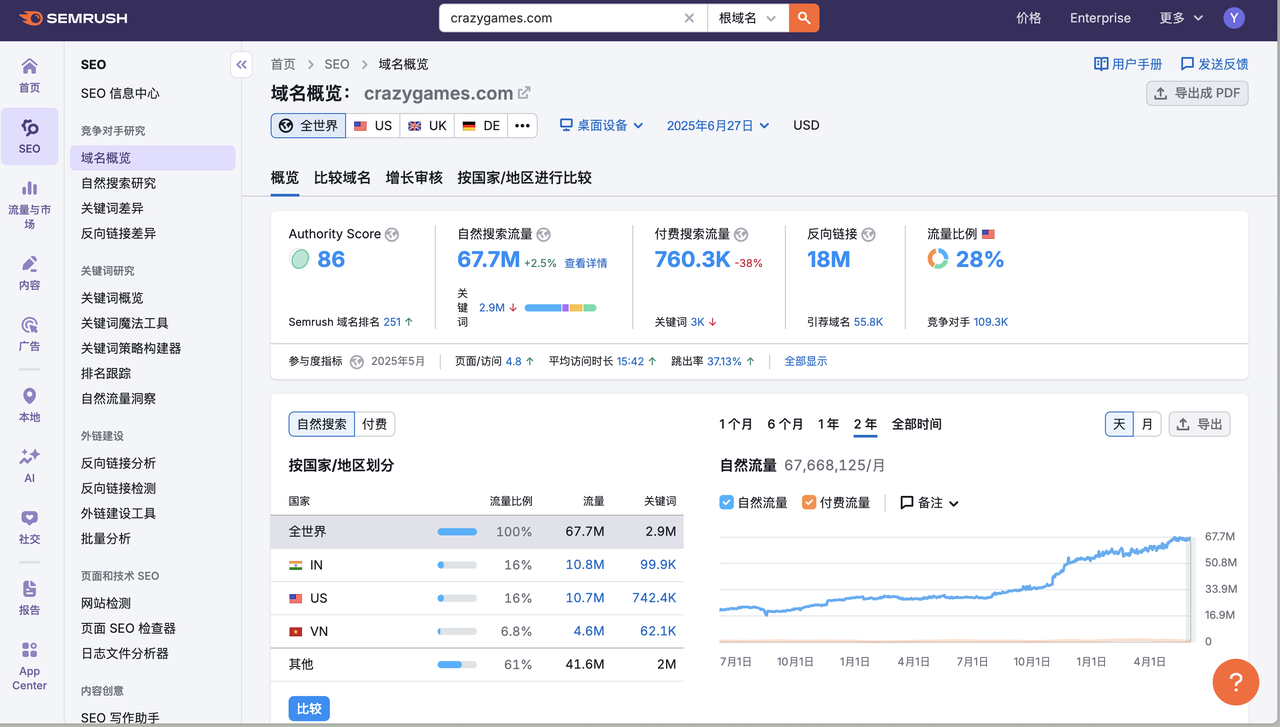The height and width of the screenshot is (727, 1280).
Task: Click the 导出成 PDF button
Action: [1196, 93]
